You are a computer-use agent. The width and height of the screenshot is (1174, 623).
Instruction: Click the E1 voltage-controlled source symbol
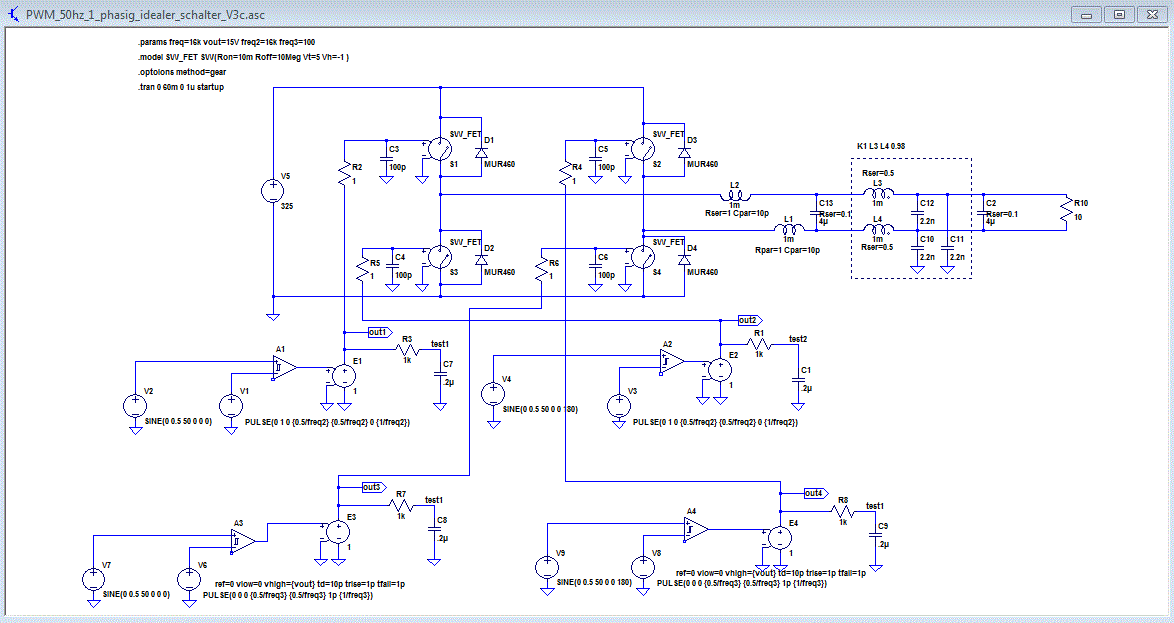344,376
